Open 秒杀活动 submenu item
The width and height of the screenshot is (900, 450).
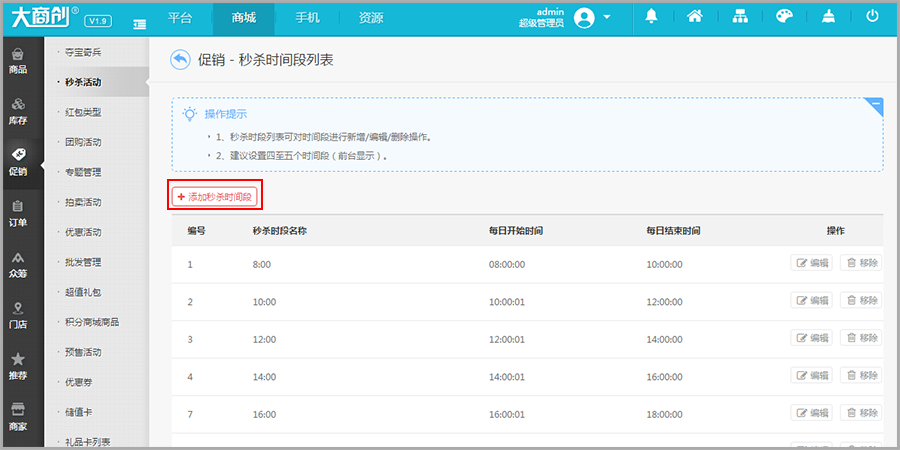pos(83,82)
